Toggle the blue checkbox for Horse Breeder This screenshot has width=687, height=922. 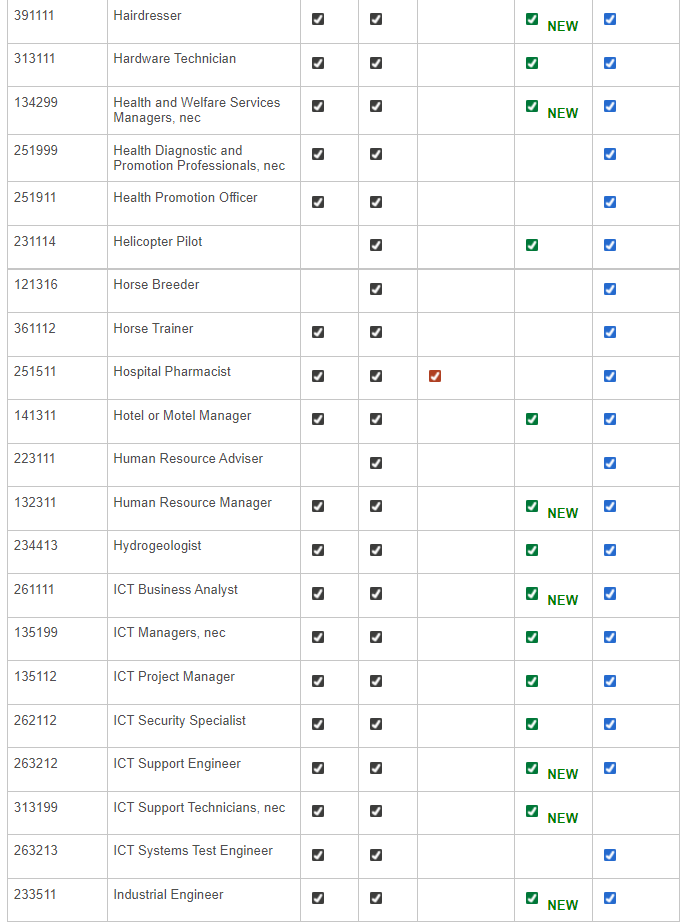pos(610,289)
